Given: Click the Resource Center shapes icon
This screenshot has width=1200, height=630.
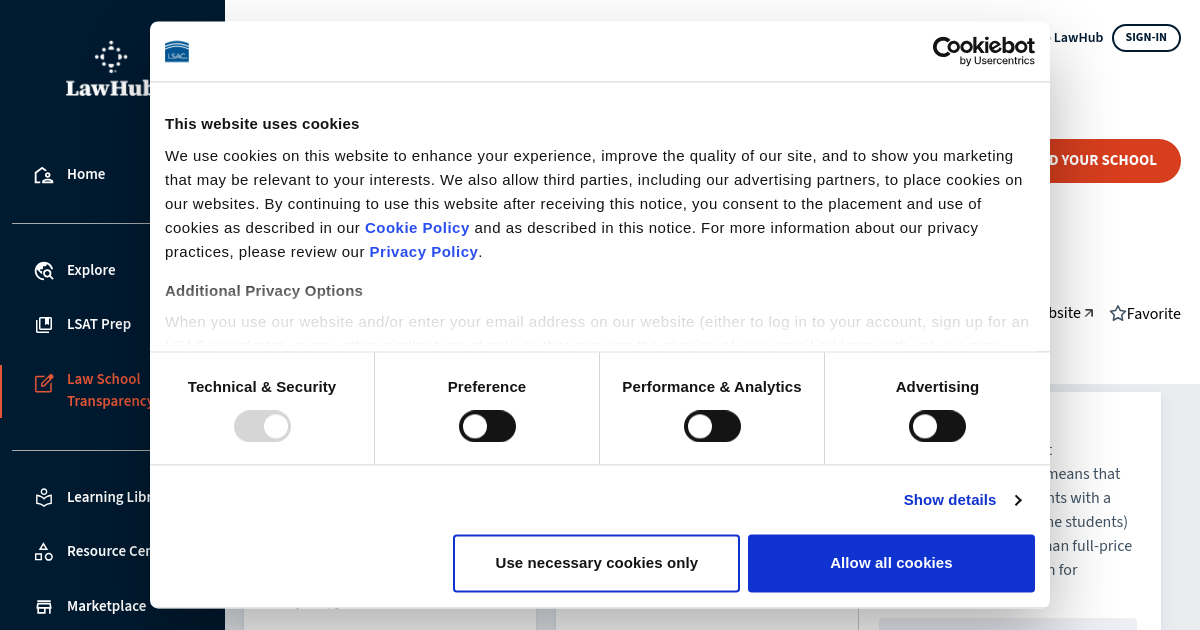Looking at the screenshot, I should [44, 551].
